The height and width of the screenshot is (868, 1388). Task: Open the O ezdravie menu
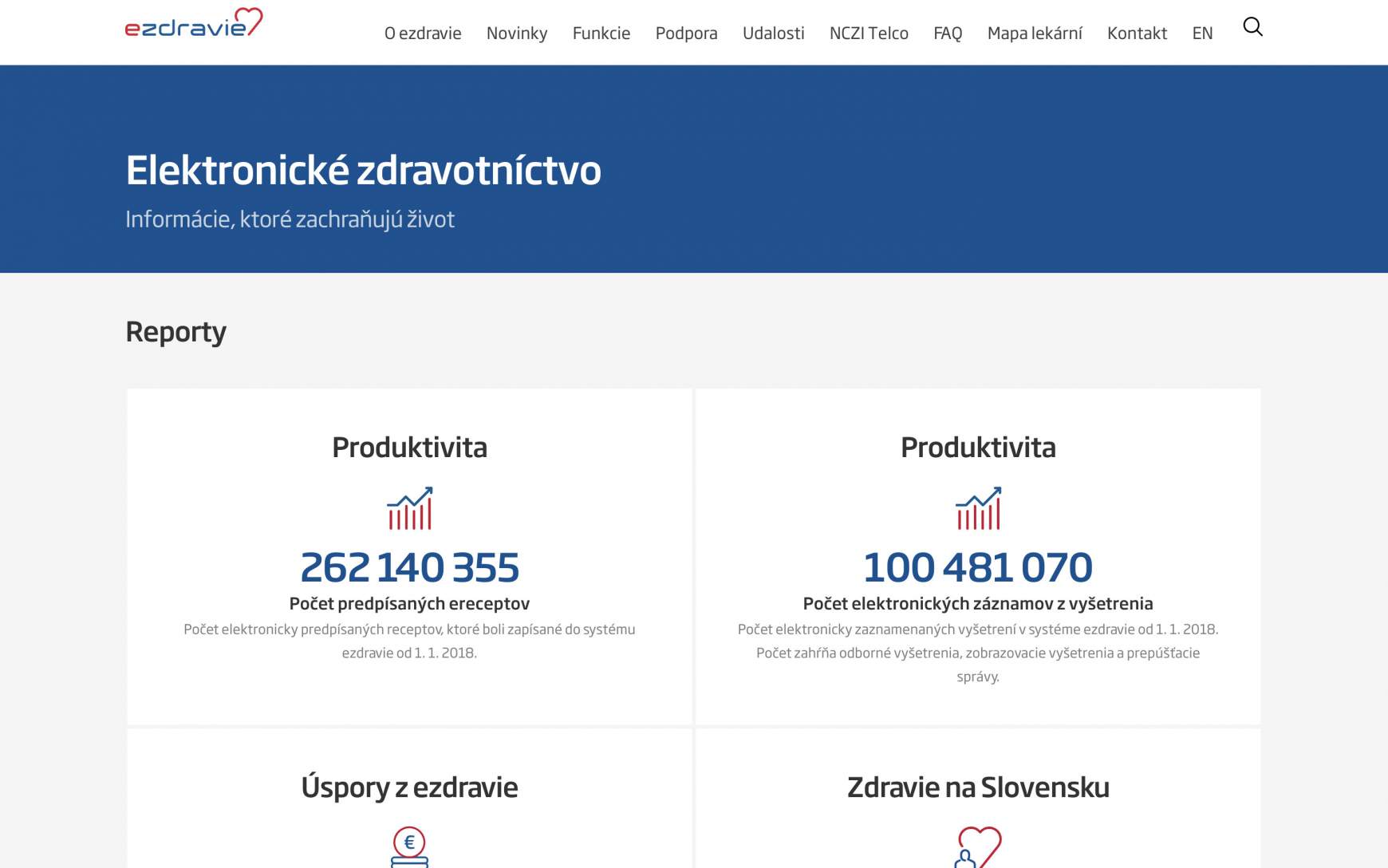tap(423, 33)
